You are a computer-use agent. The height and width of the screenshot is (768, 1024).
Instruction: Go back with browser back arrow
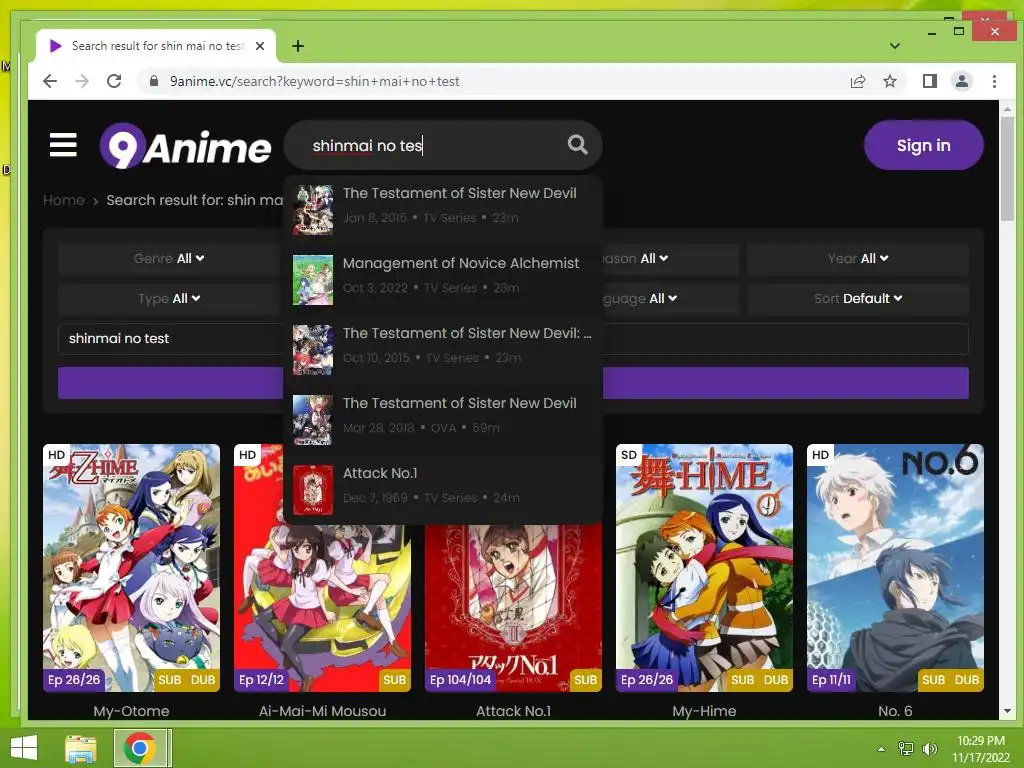[50, 81]
